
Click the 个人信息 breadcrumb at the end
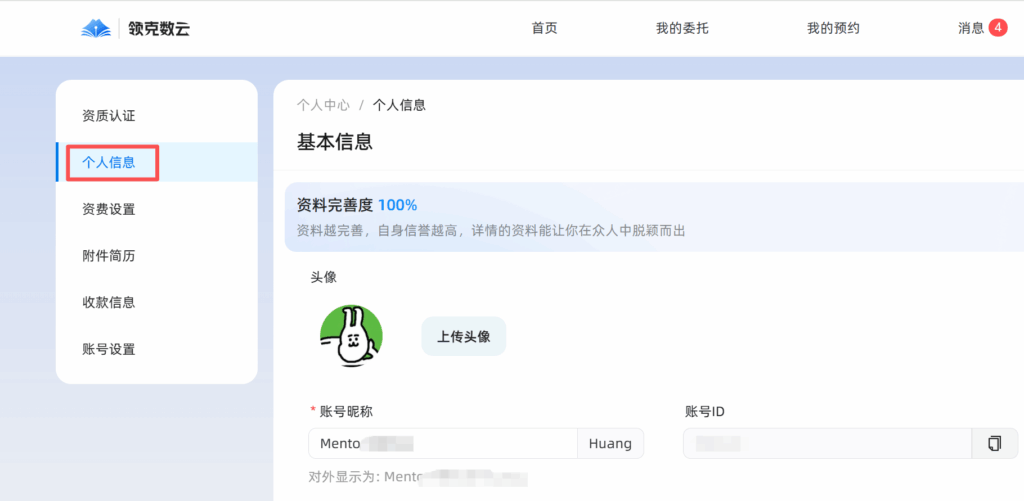pyautogui.click(x=399, y=104)
